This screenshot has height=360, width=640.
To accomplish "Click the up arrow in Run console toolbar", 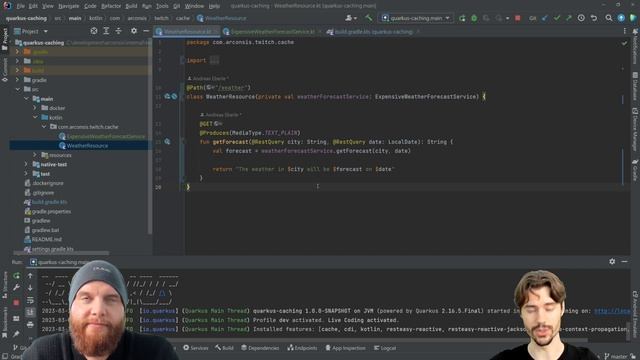I will [x=30, y=276].
